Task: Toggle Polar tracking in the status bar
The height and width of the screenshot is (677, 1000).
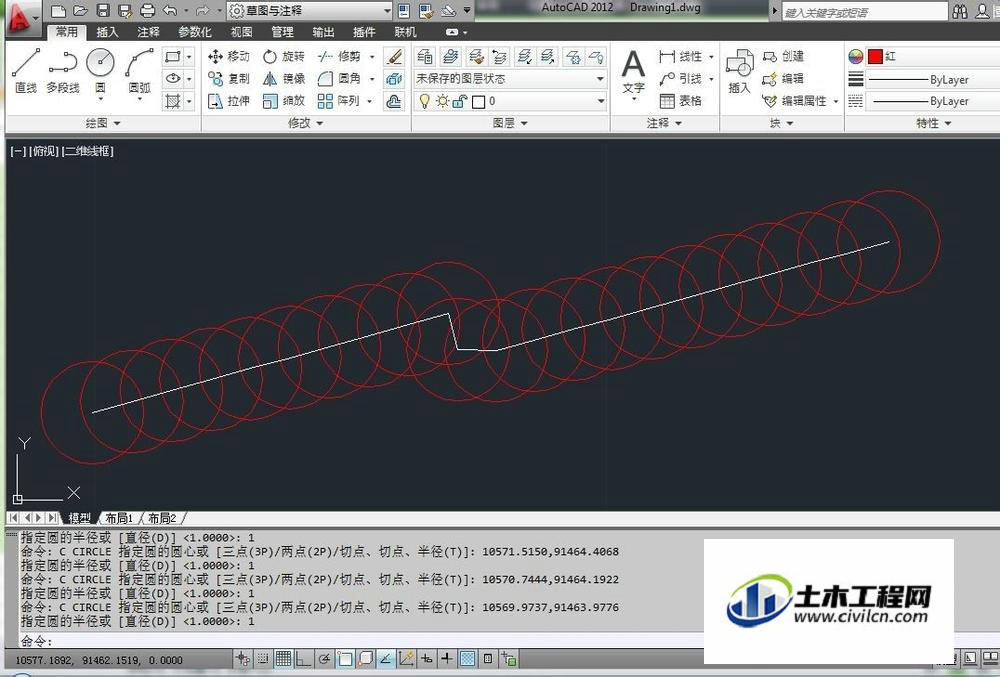Action: (325, 659)
